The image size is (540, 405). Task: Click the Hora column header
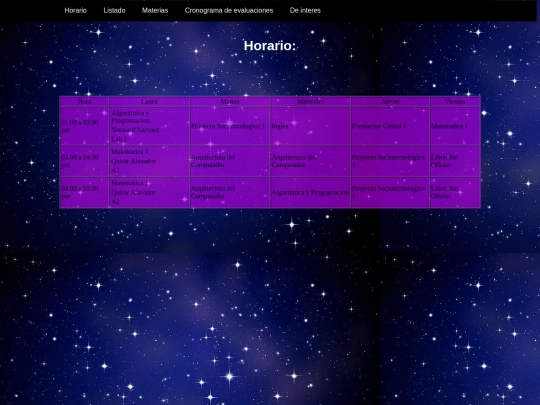(84, 102)
